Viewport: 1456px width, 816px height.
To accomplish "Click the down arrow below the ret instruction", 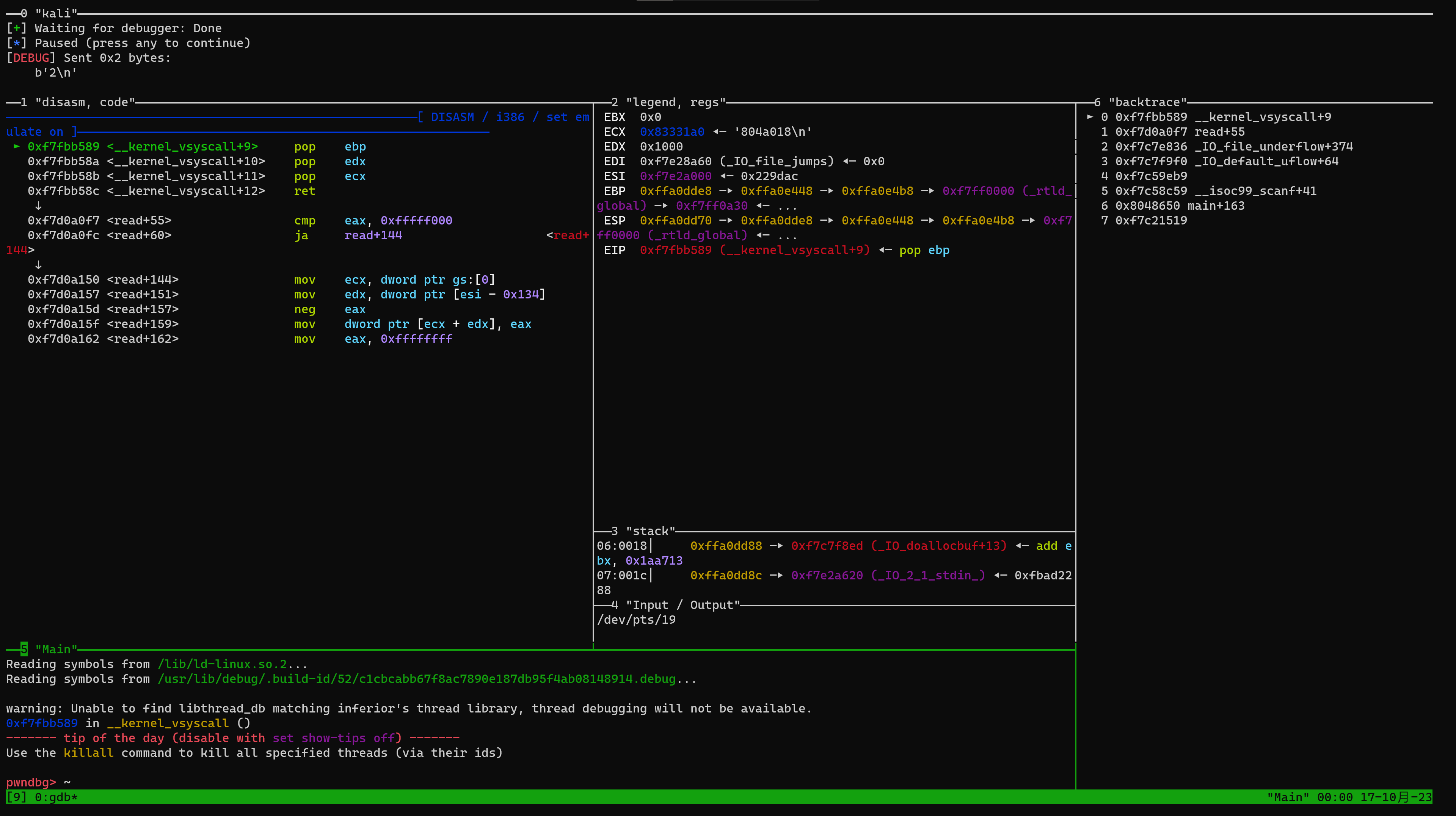I will 38,206.
